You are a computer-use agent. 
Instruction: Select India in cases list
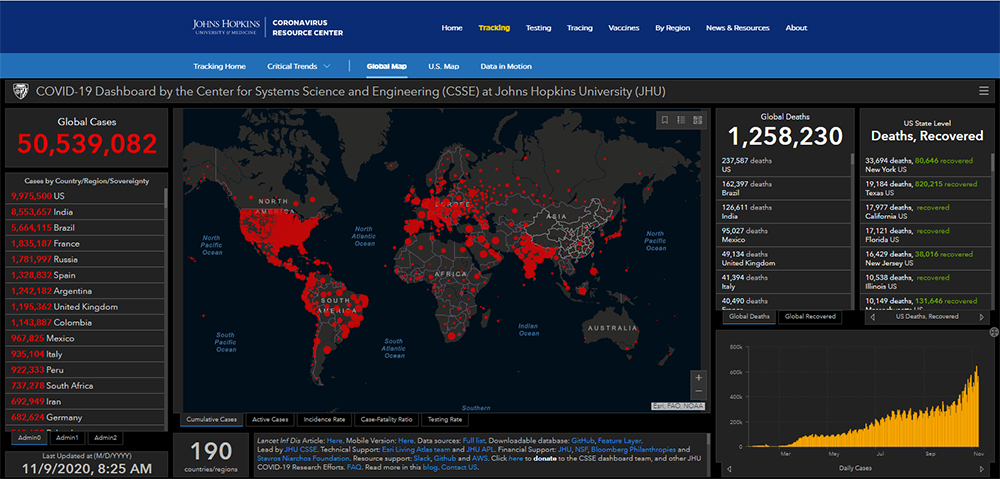pyautogui.click(x=86, y=212)
